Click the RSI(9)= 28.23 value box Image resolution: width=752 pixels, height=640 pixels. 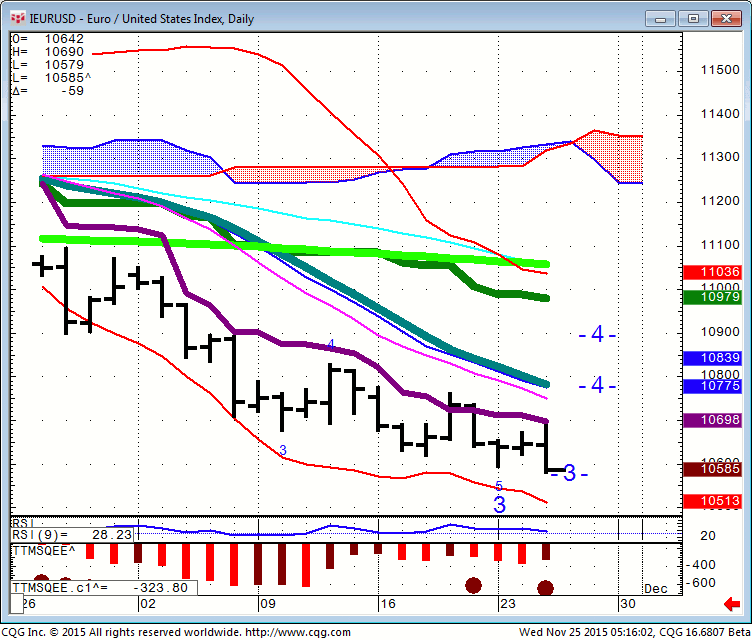(x=72, y=535)
